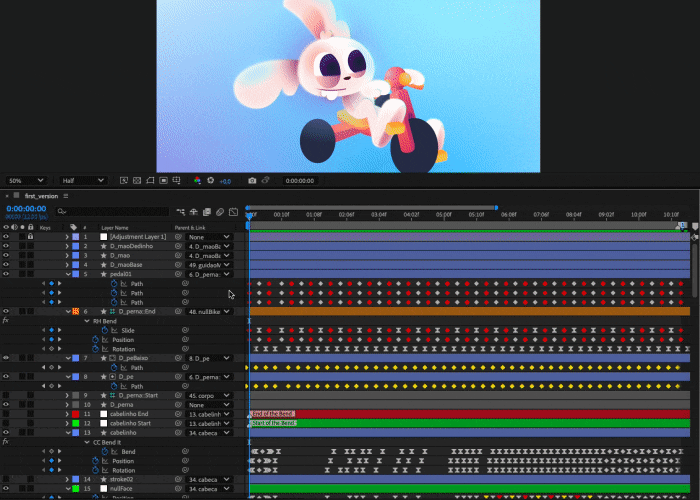Hide the pedal01 layer eye toggle
Viewport: 700px width, 500px height.
[6, 274]
